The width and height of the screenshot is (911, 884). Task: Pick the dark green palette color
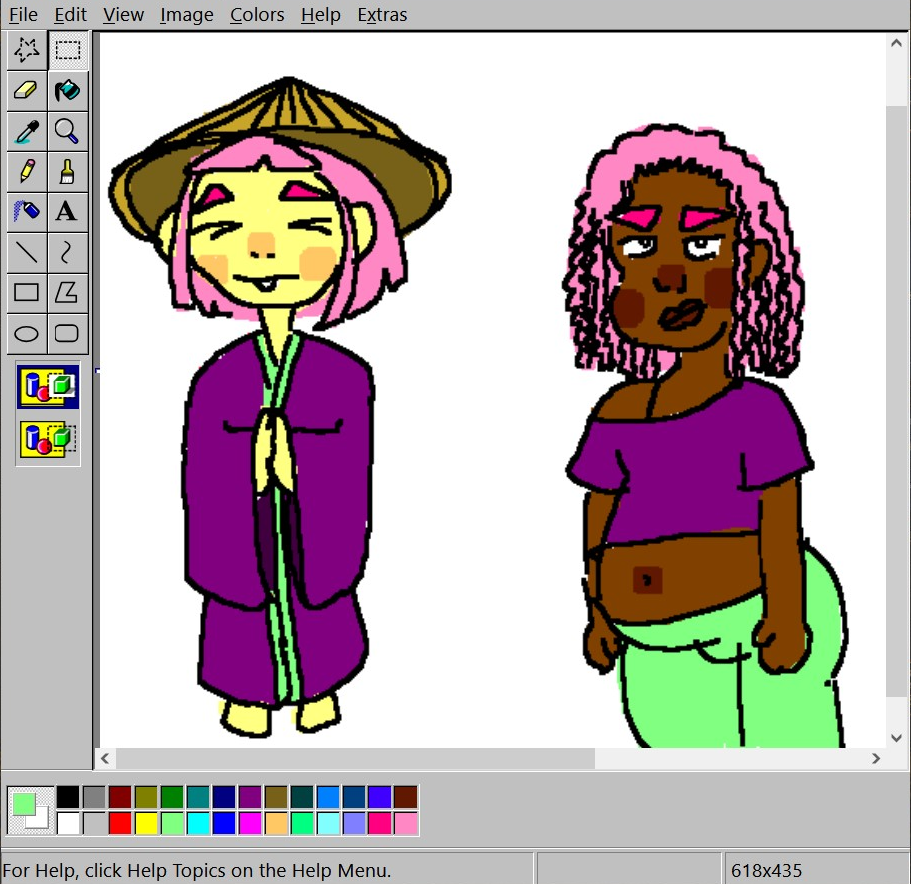pos(172,797)
